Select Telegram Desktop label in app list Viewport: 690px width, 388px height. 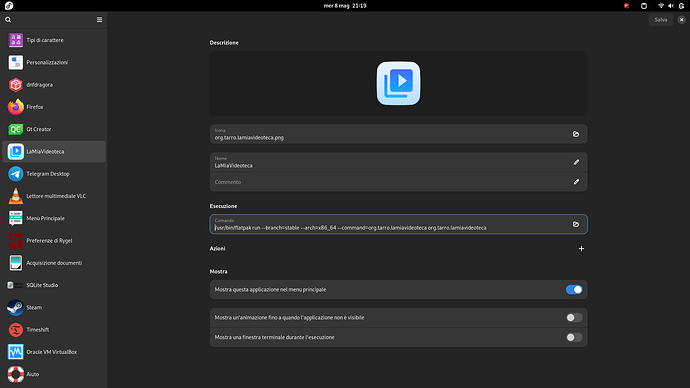point(48,174)
